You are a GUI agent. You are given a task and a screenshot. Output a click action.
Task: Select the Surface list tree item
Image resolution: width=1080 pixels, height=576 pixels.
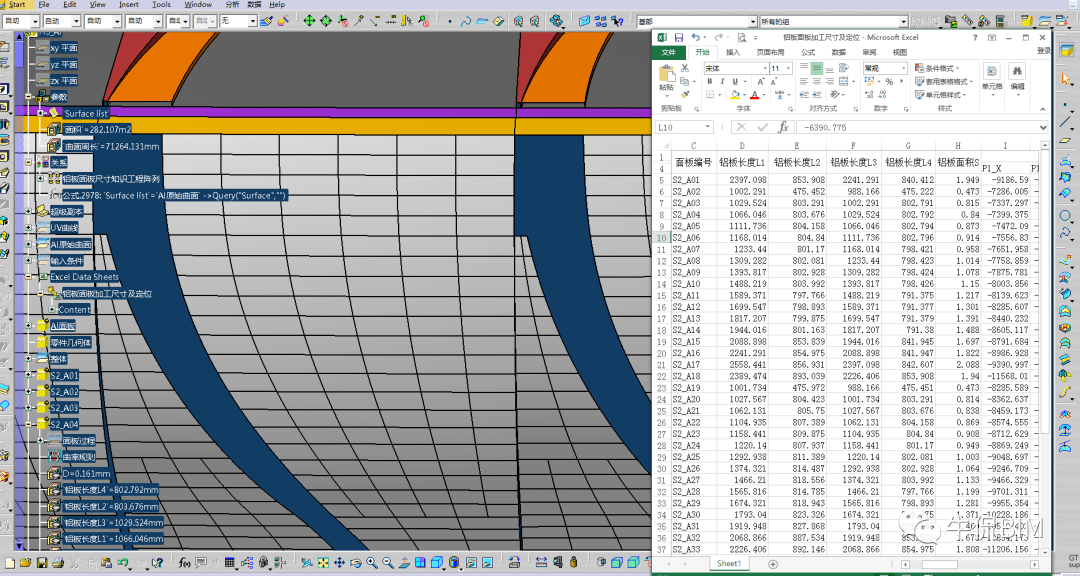pyautogui.click(x=85, y=113)
